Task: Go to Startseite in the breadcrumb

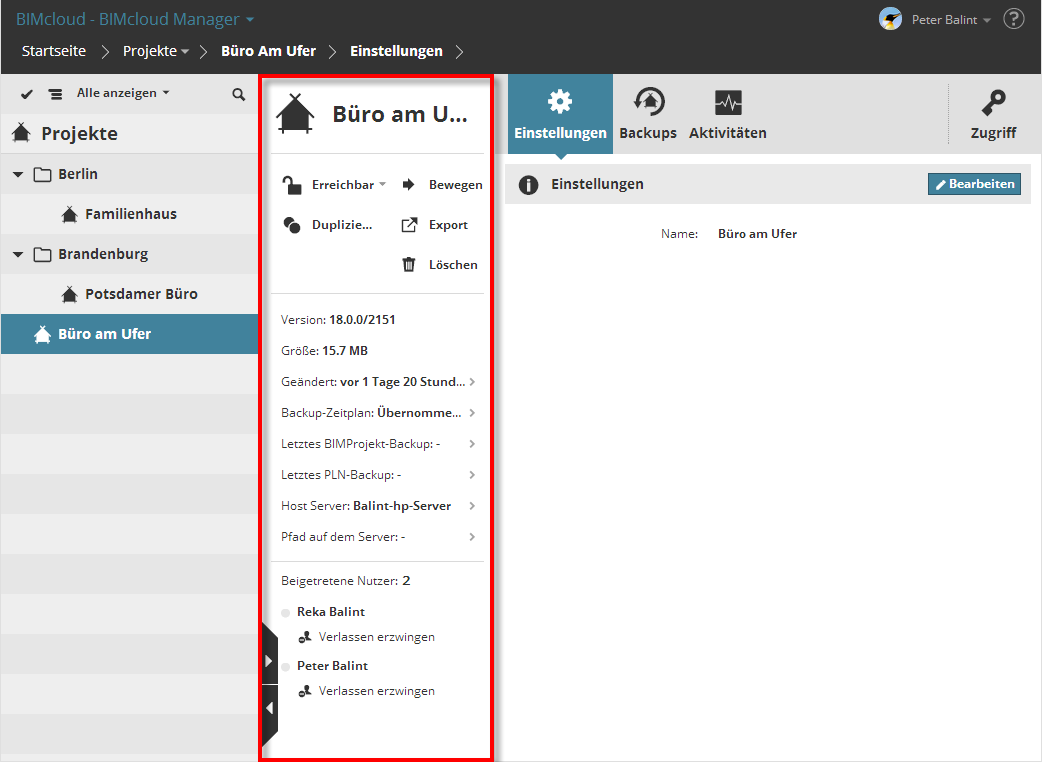Action: pos(54,51)
